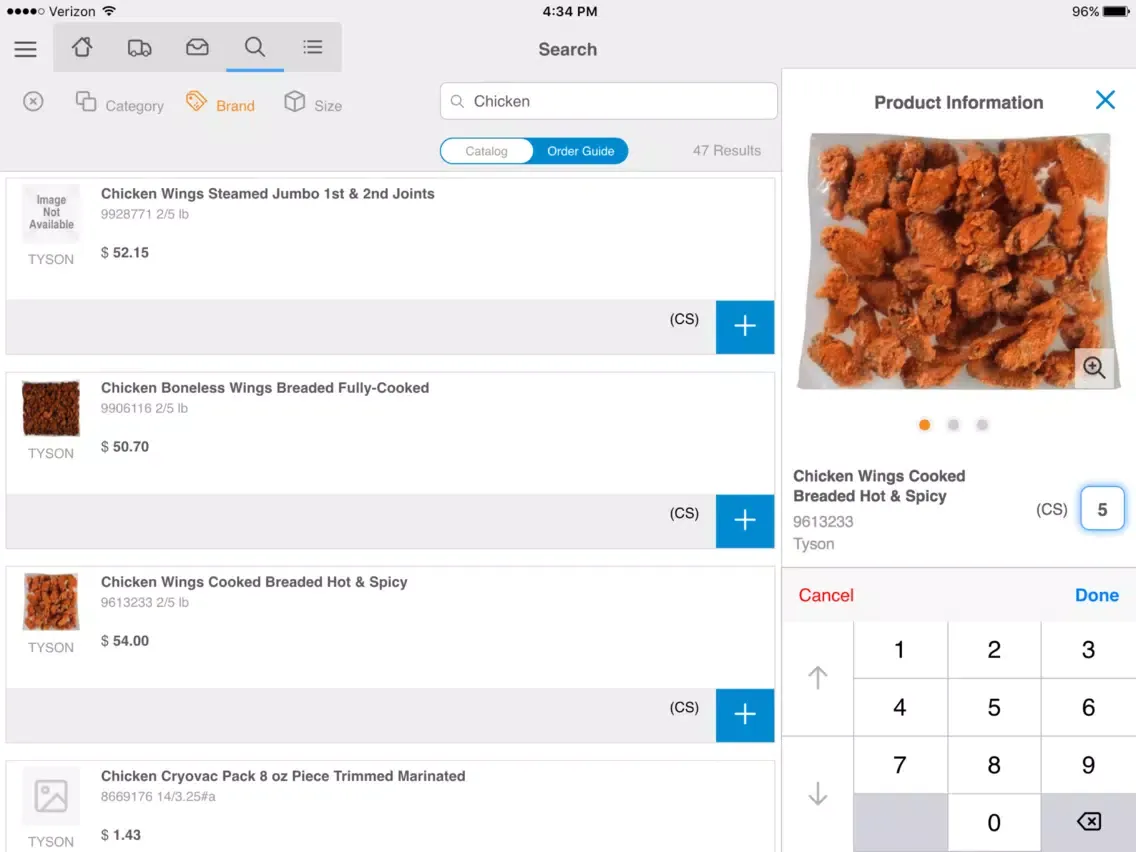Cancel the quantity entry

coord(826,595)
